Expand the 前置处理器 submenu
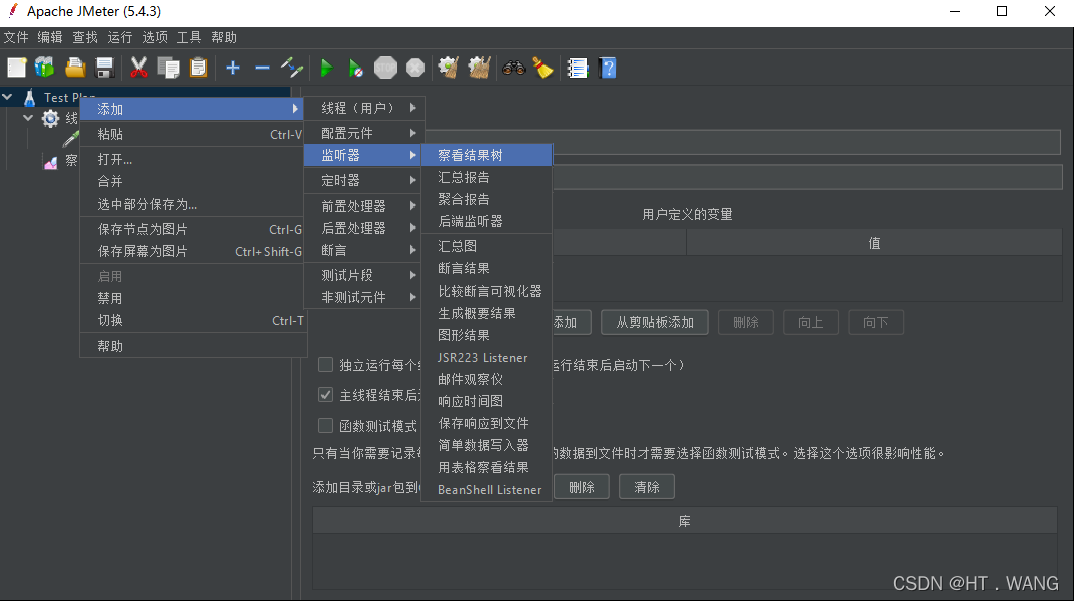 coord(364,206)
